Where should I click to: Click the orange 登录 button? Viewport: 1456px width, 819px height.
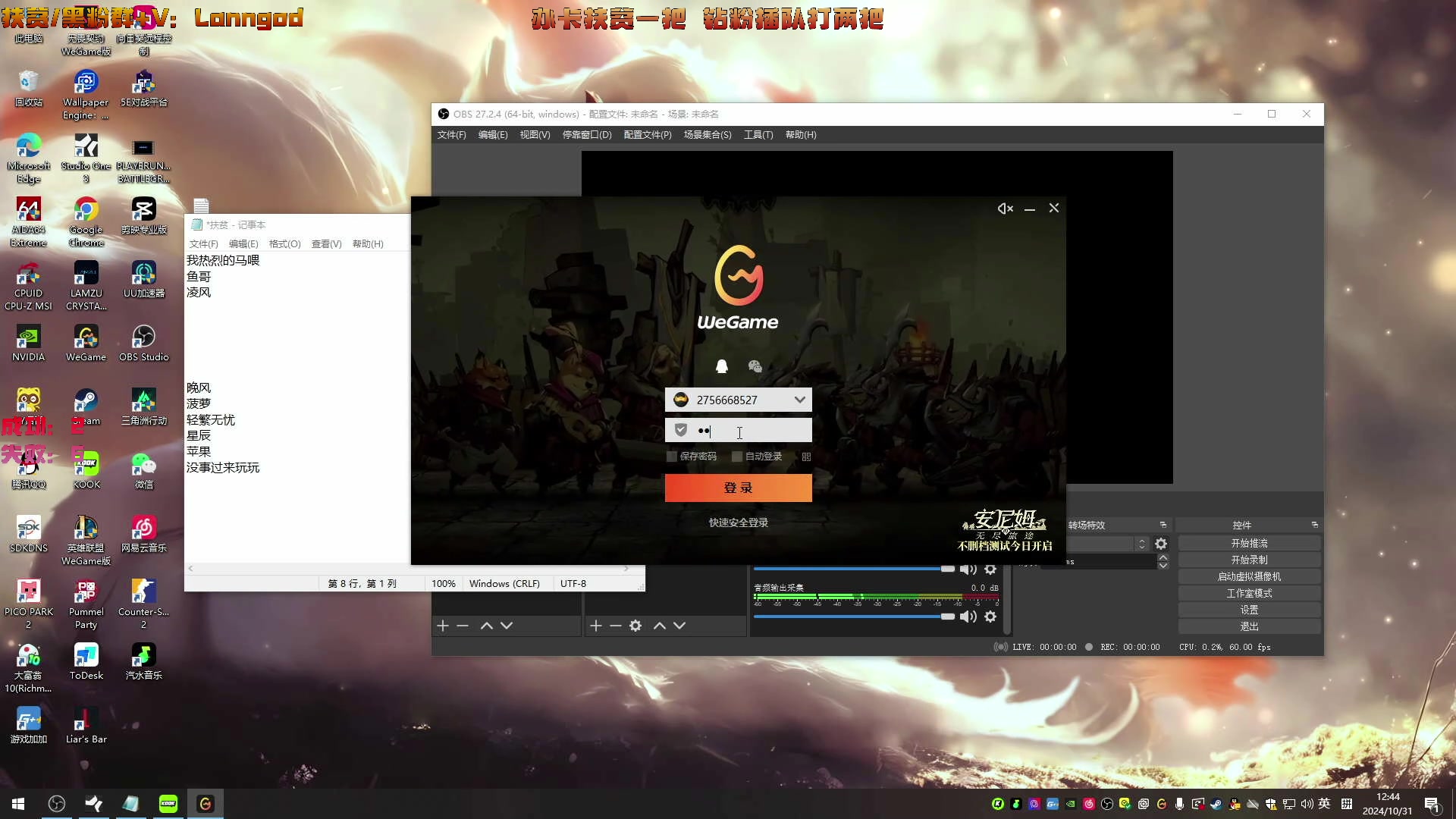tap(738, 488)
